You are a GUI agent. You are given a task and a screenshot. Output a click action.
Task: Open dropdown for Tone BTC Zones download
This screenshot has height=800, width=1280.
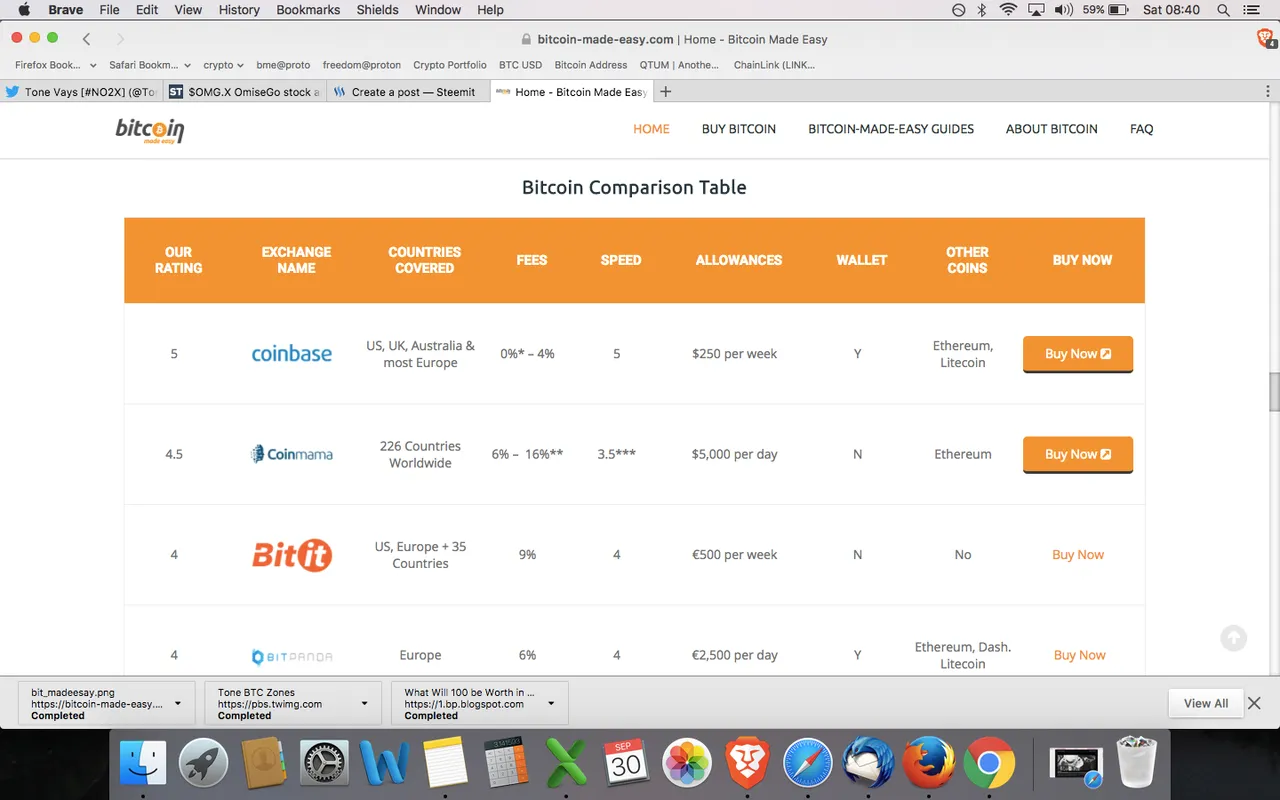(365, 703)
